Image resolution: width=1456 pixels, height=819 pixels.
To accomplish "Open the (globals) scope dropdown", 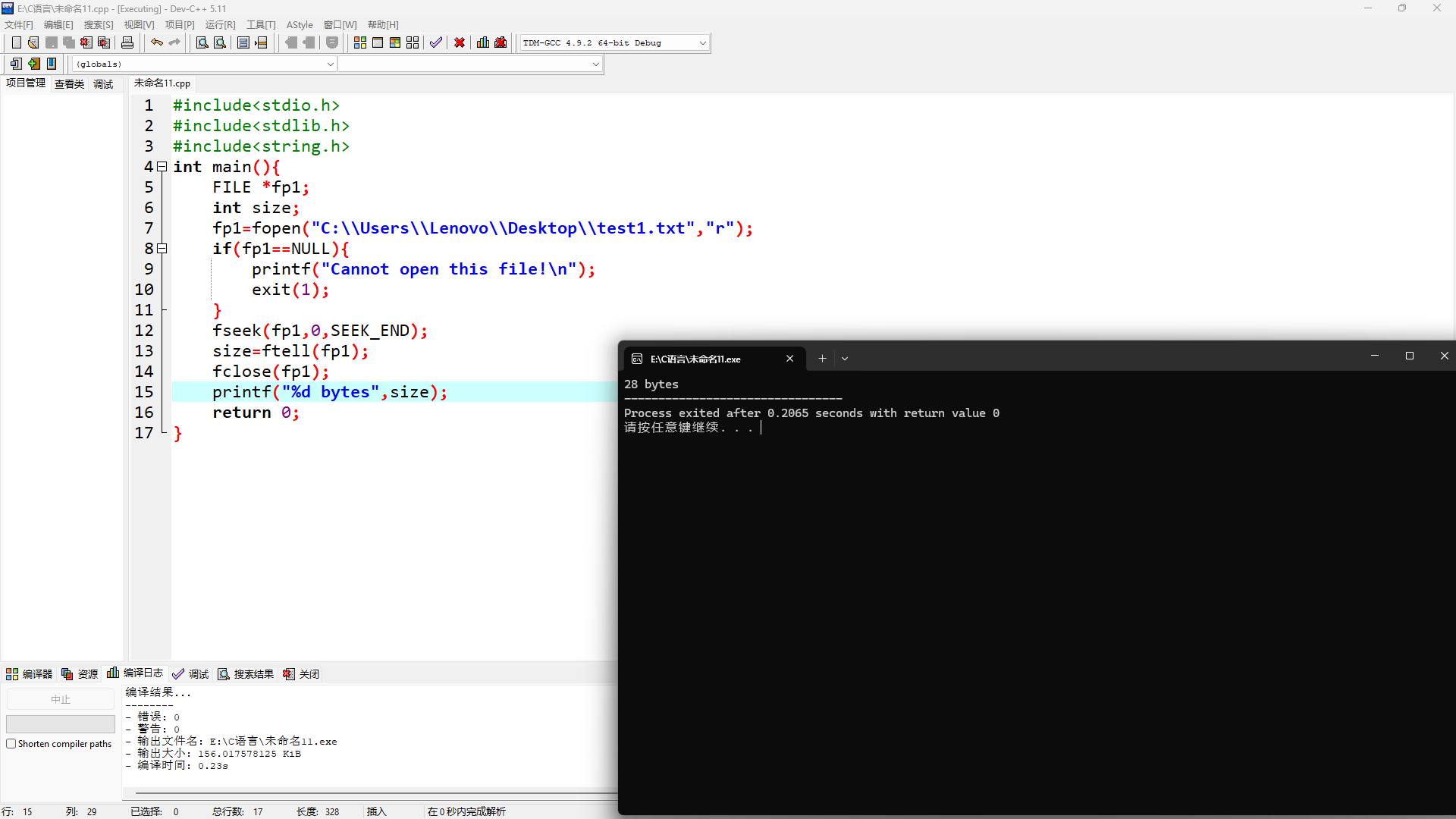I will (330, 64).
